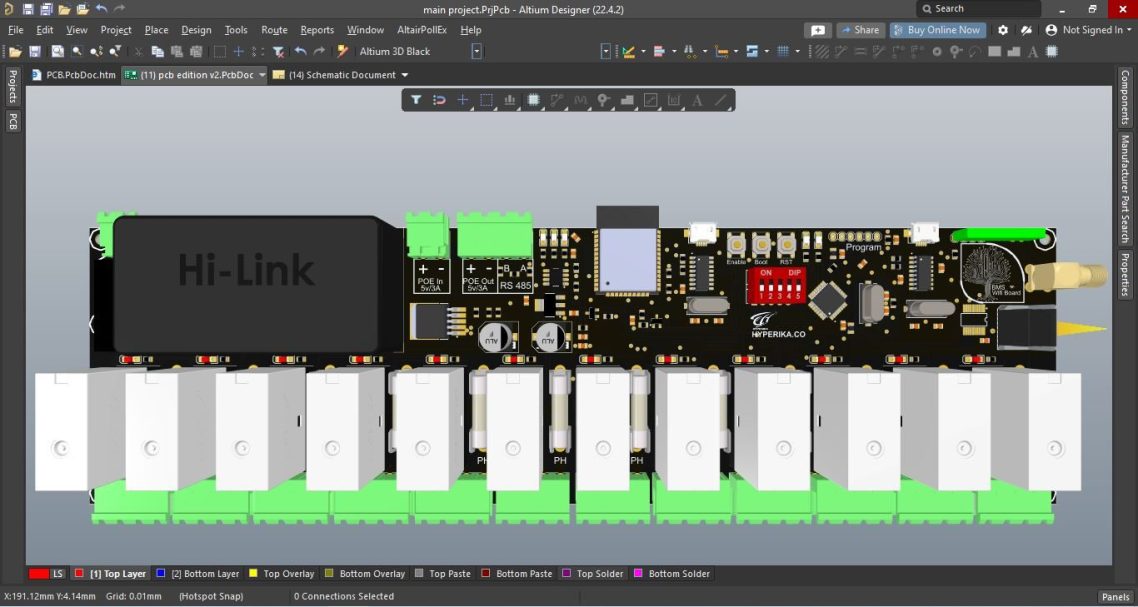Click the red current layer color swatch
Viewport: 1138px width, 607px height.
38,574
